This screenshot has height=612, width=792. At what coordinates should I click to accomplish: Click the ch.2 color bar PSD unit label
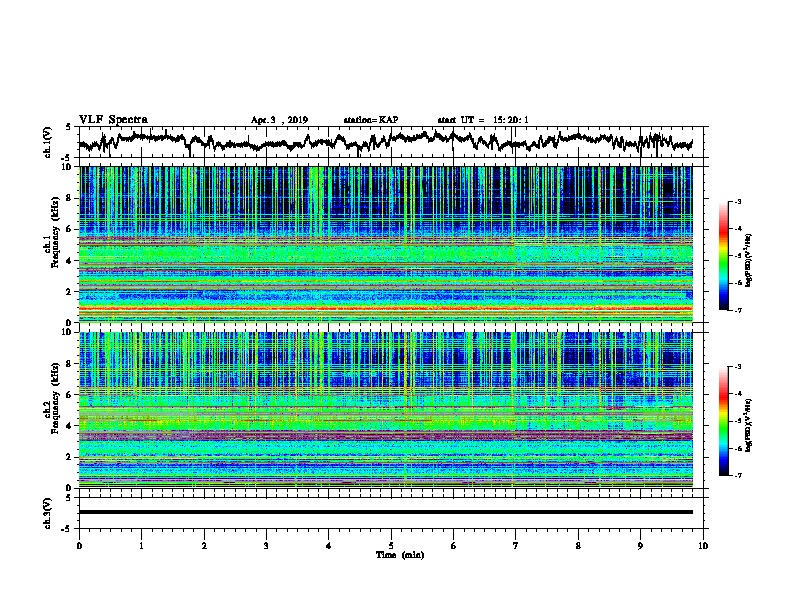[748, 425]
